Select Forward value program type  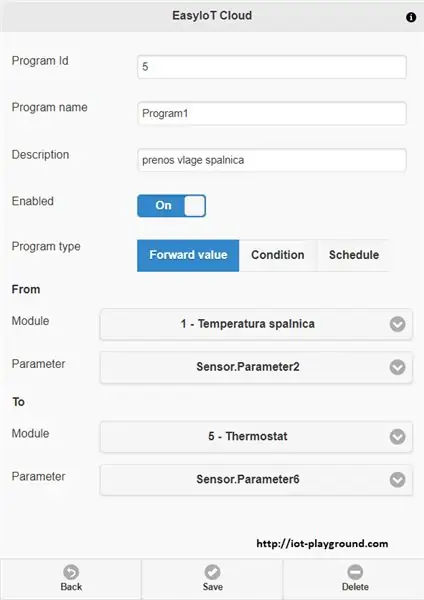(x=188, y=255)
